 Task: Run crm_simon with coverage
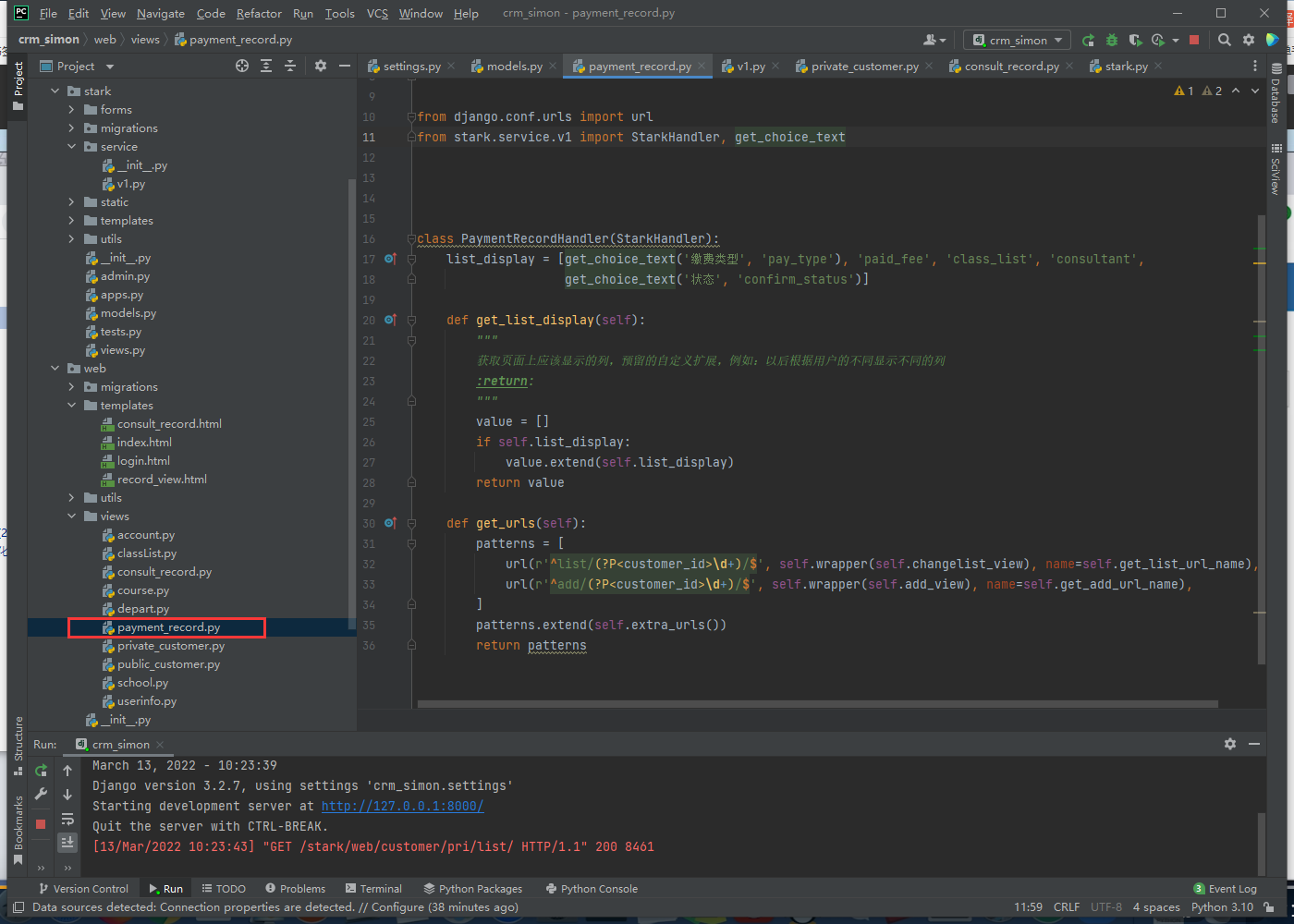(x=1135, y=40)
